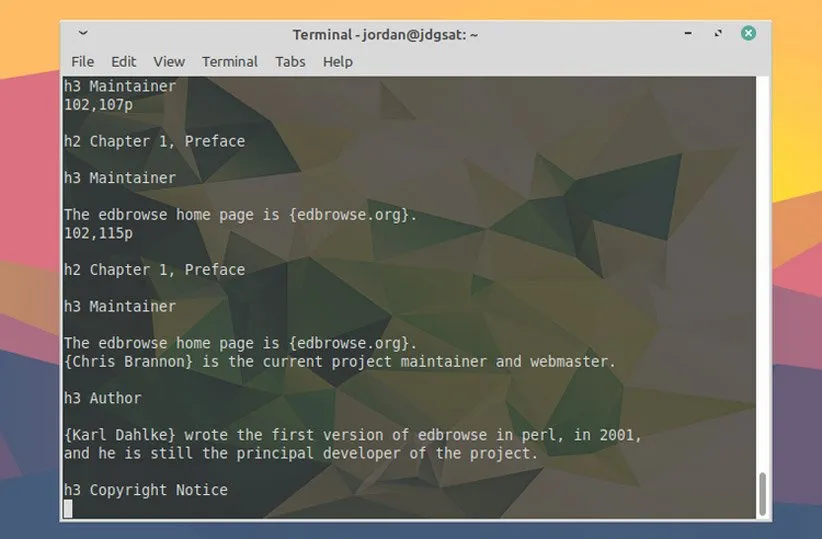Click the terminal cursor block at prompt
This screenshot has width=822, height=539.
[68, 509]
